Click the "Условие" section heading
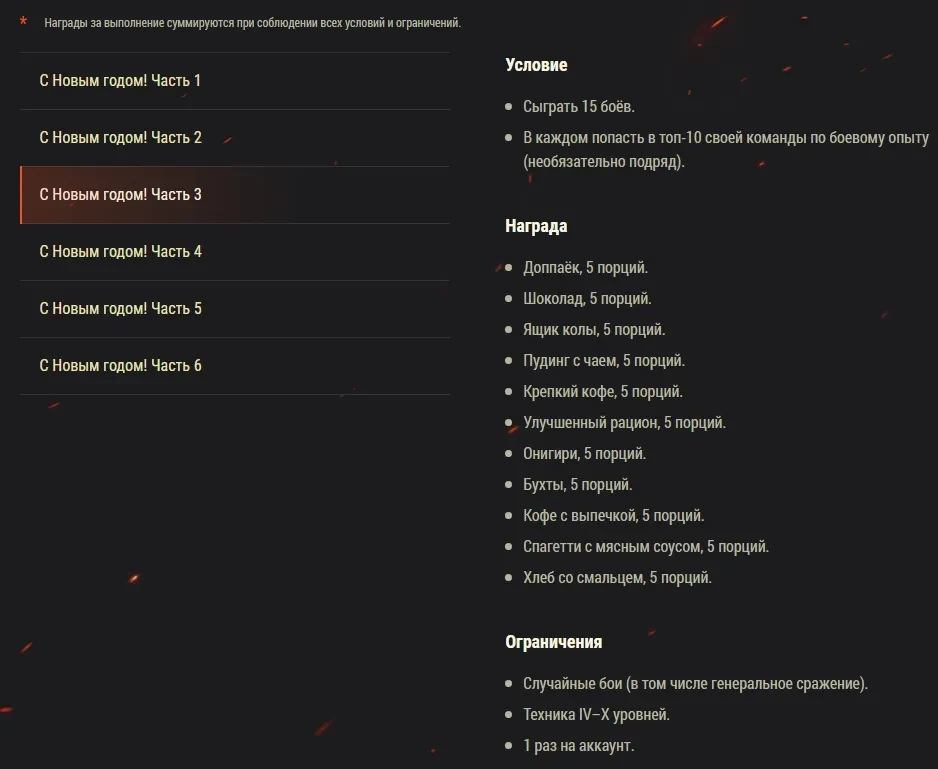938x769 pixels. pyautogui.click(x=536, y=65)
